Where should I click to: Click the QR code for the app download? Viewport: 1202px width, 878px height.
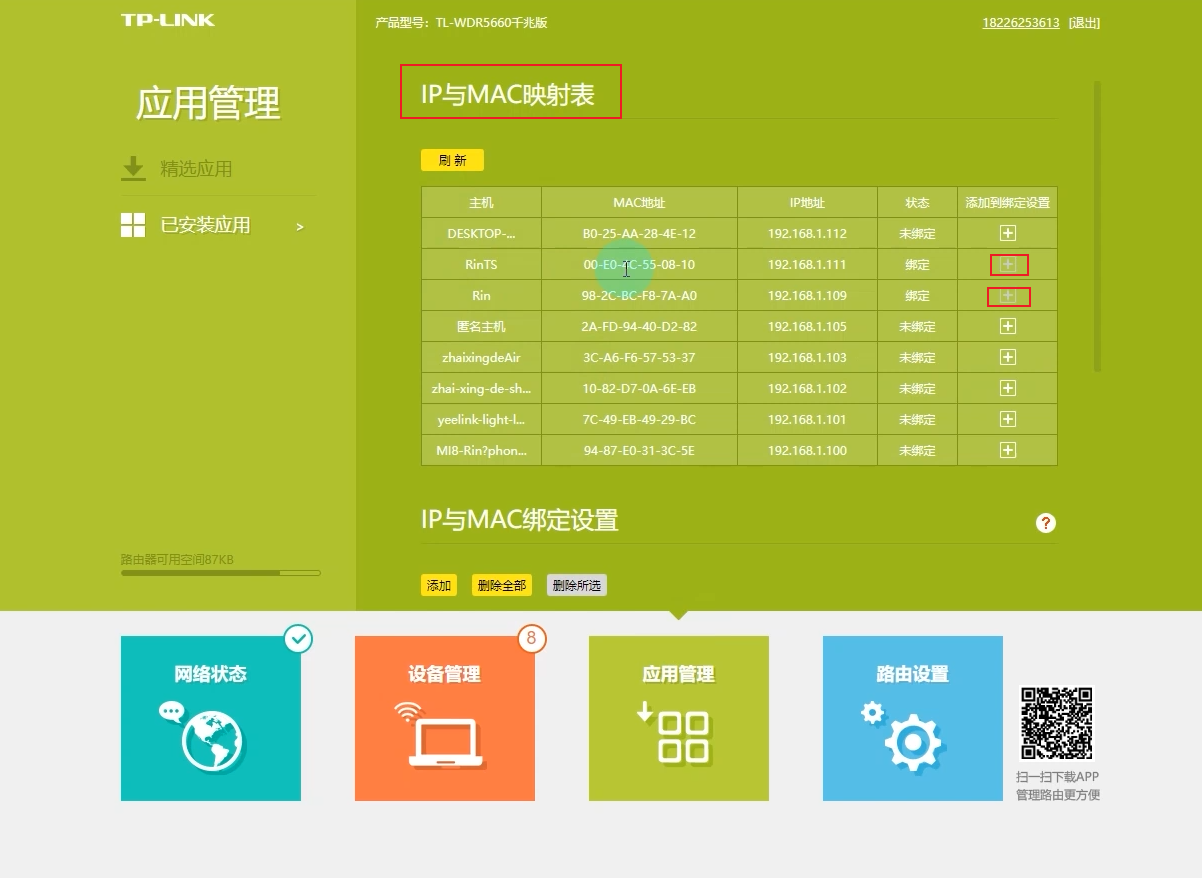(1057, 723)
